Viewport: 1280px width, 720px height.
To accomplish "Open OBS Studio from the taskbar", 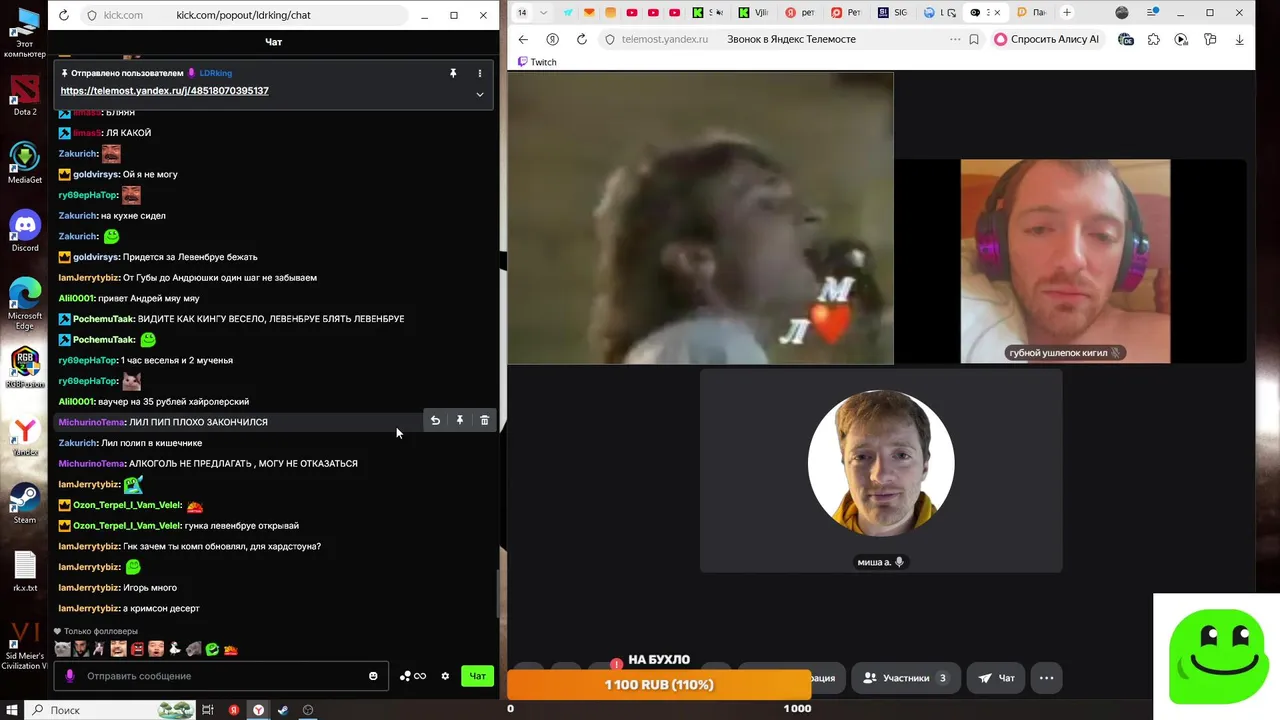I will pos(308,710).
